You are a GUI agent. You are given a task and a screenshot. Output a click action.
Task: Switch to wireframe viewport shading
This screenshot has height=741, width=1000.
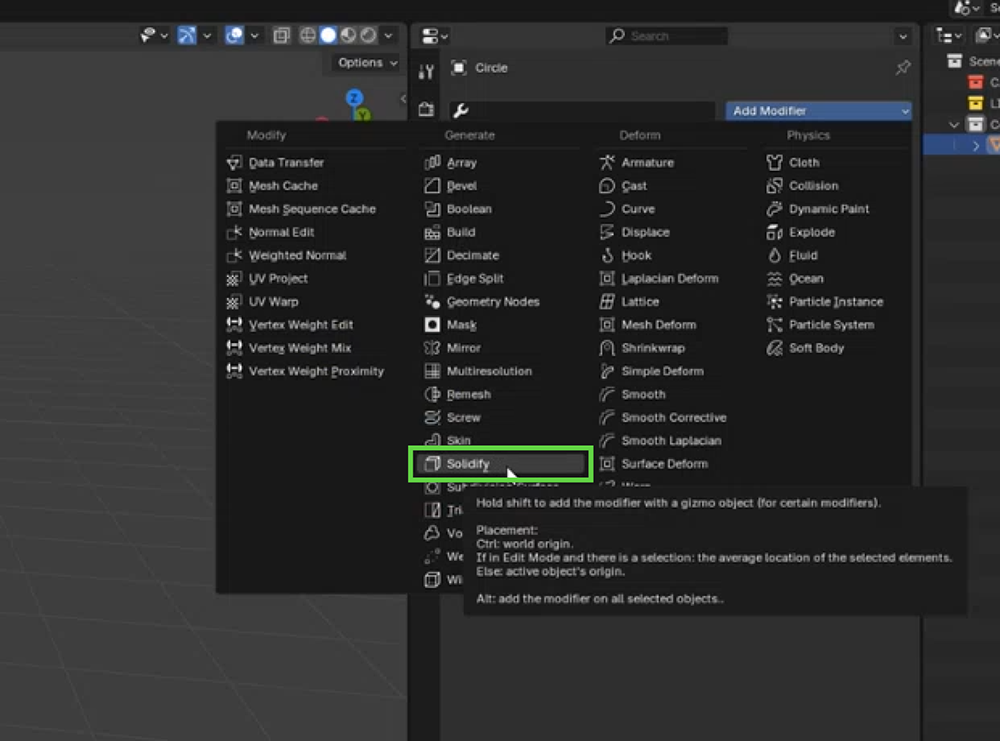(308, 36)
